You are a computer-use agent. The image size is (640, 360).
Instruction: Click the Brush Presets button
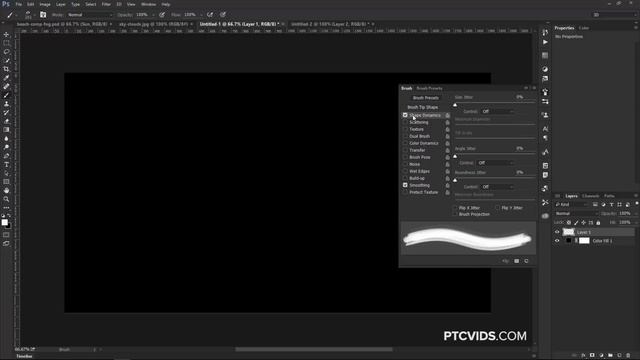pos(426,98)
